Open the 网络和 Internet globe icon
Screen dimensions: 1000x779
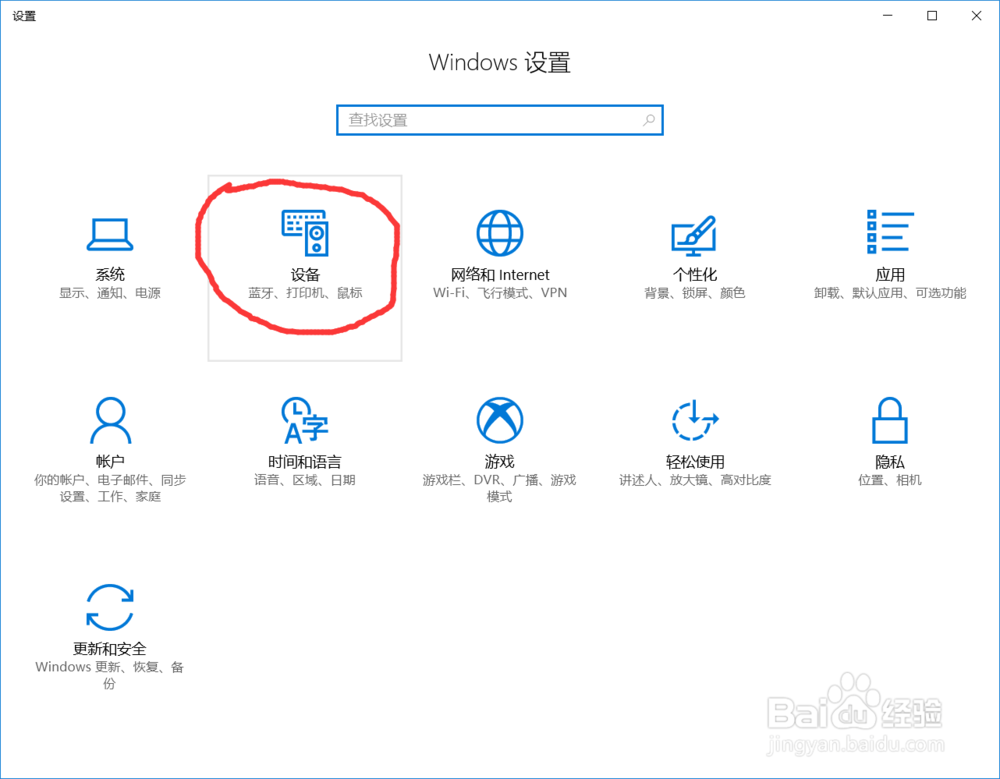click(x=500, y=233)
